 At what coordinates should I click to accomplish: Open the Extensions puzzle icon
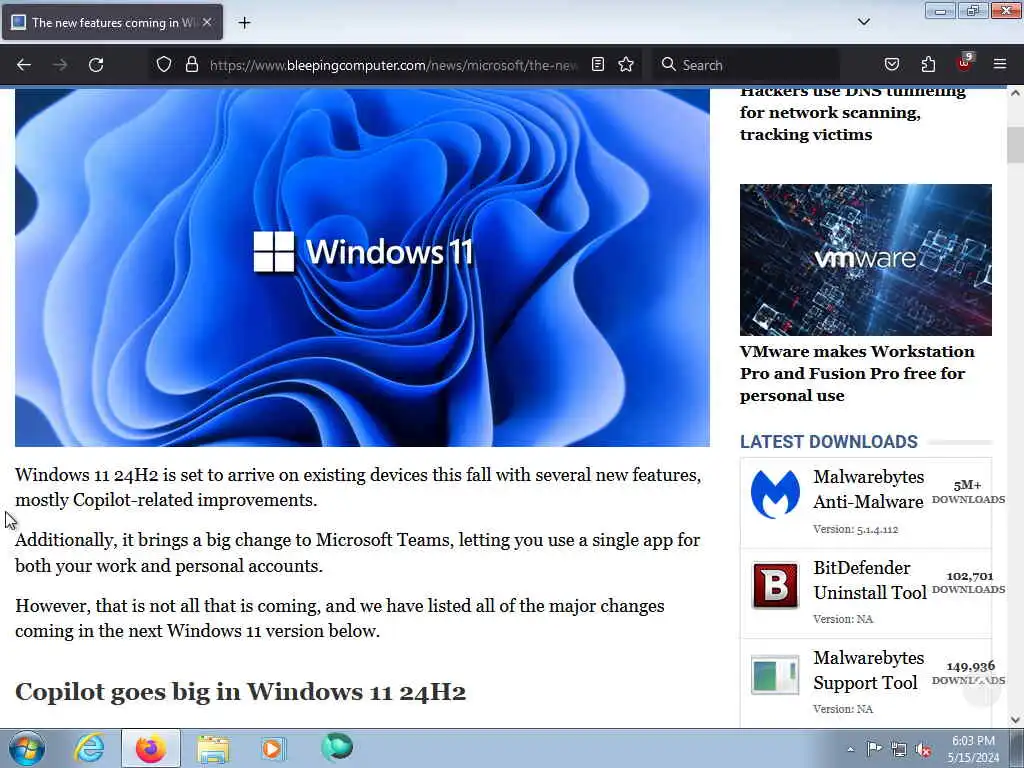(928, 64)
